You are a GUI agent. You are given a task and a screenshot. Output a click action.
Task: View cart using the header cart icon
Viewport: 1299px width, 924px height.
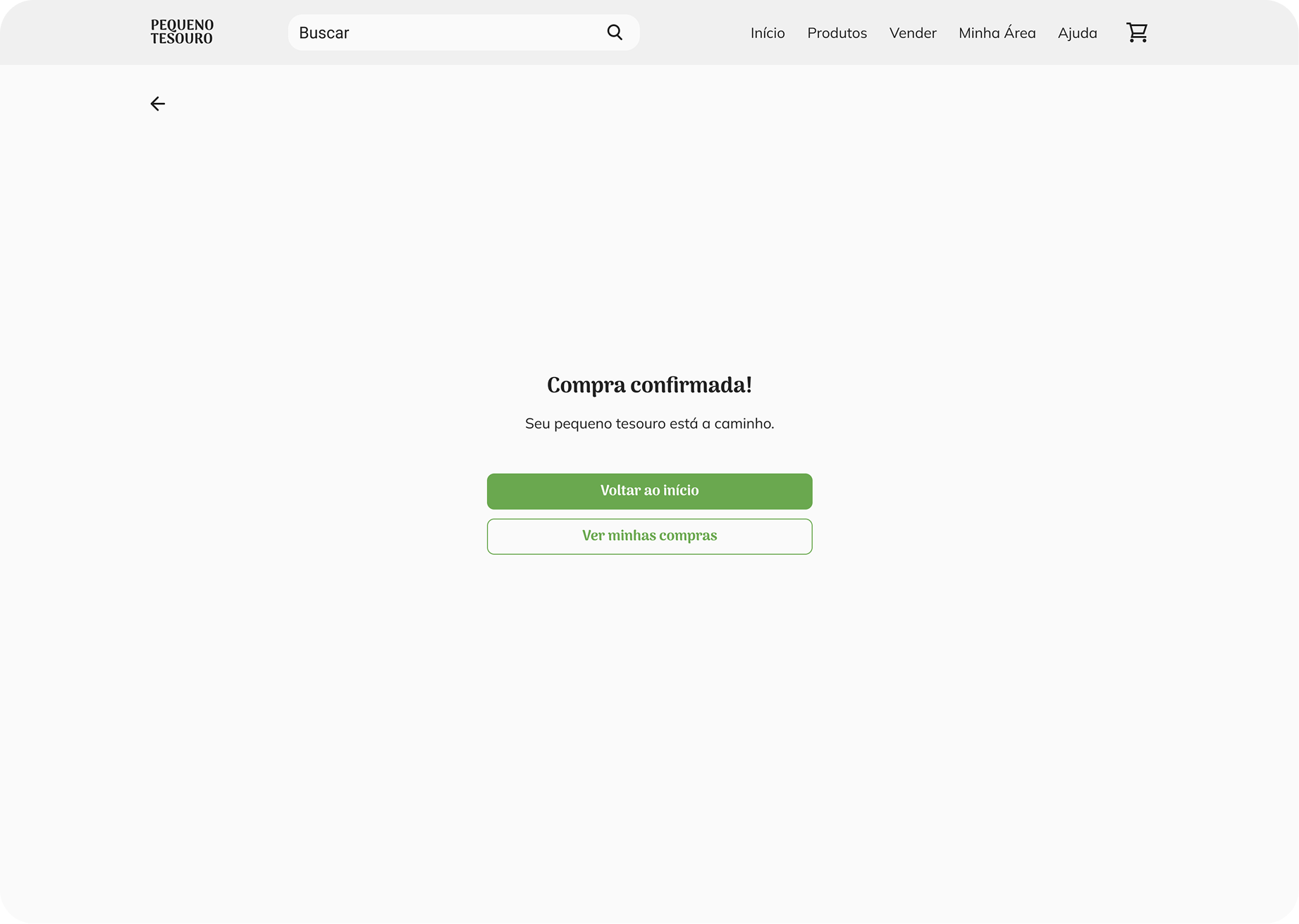pos(1136,32)
